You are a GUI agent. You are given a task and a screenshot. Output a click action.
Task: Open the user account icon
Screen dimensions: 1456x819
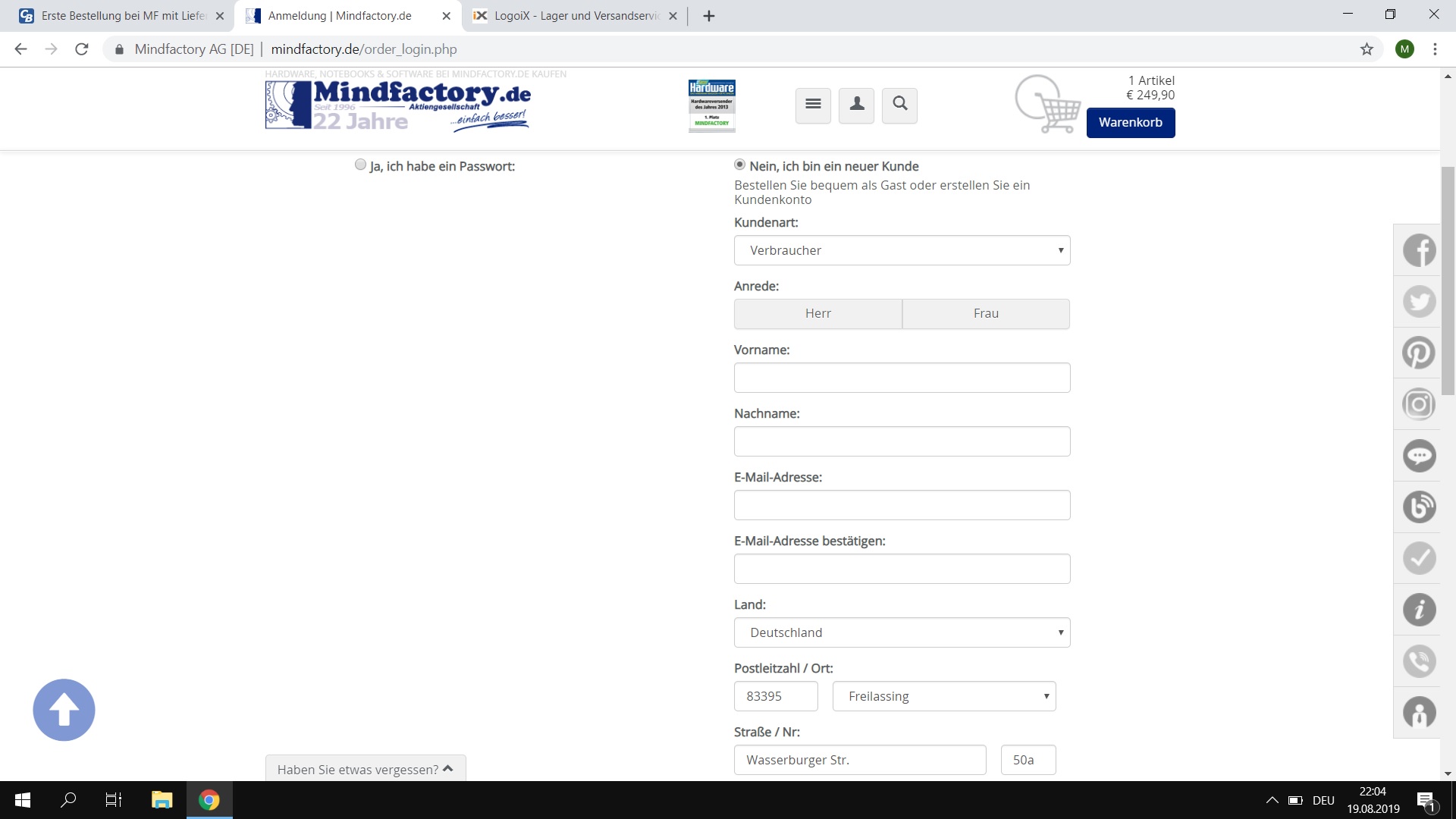pyautogui.click(x=857, y=105)
